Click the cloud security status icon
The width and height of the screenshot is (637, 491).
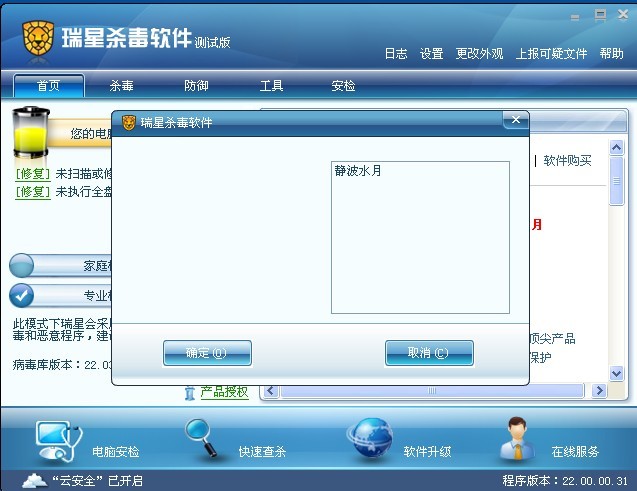pyautogui.click(x=35, y=480)
